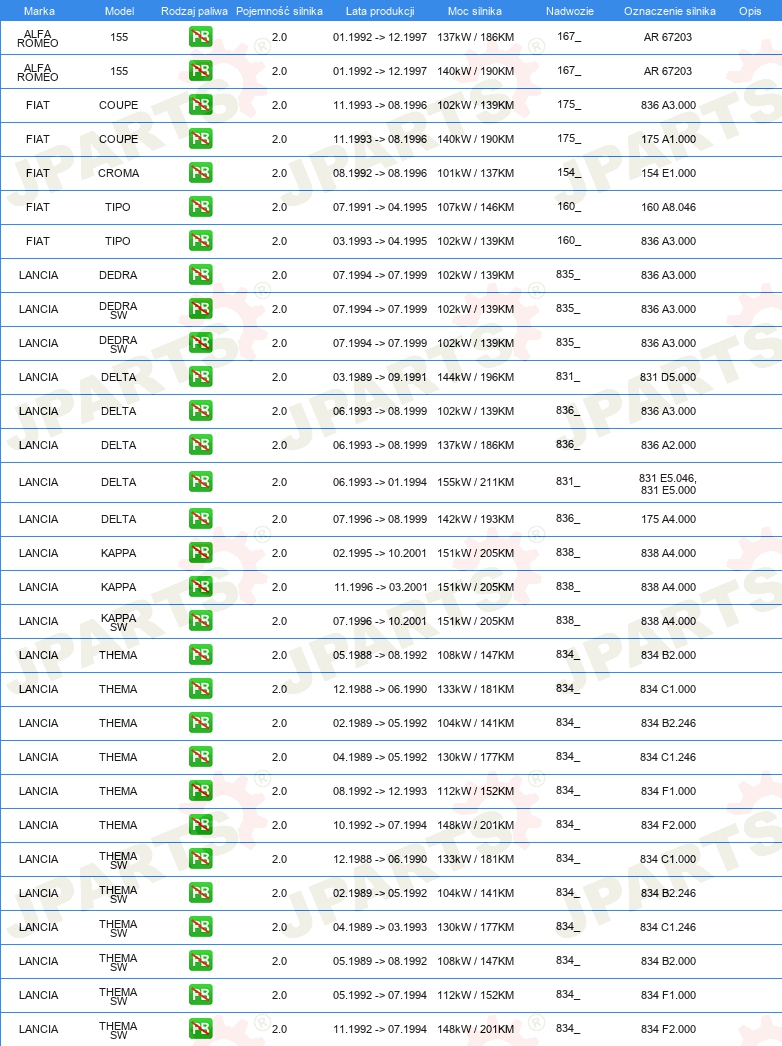782x1046 pixels.
Task: Click the Rodzaj paliwa column header
Action: tap(194, 11)
